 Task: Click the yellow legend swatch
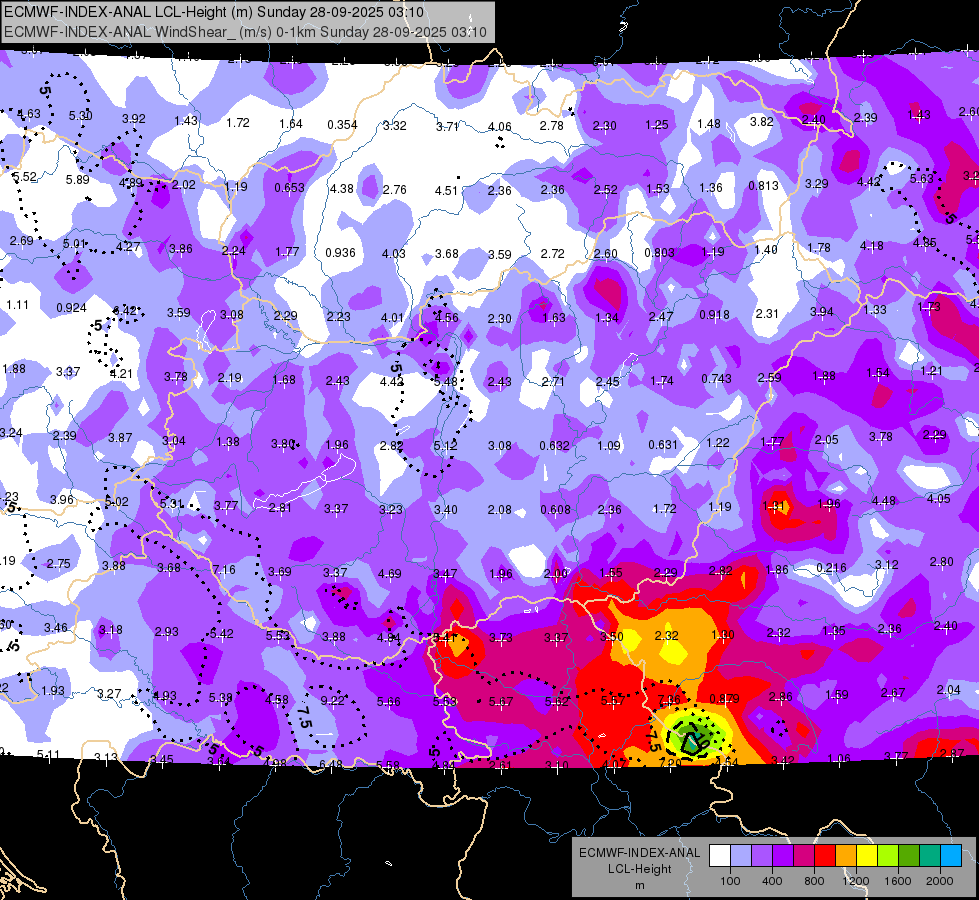click(x=867, y=856)
